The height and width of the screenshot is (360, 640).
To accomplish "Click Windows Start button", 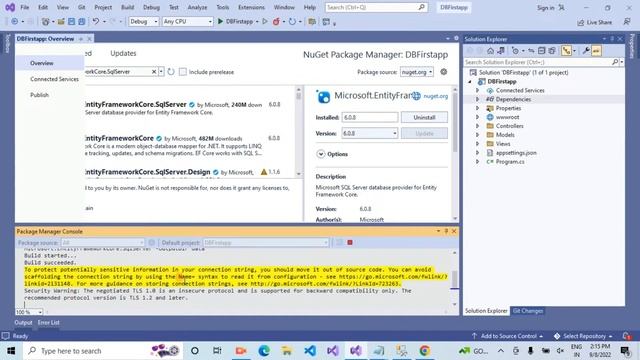I will click(x=11, y=351).
